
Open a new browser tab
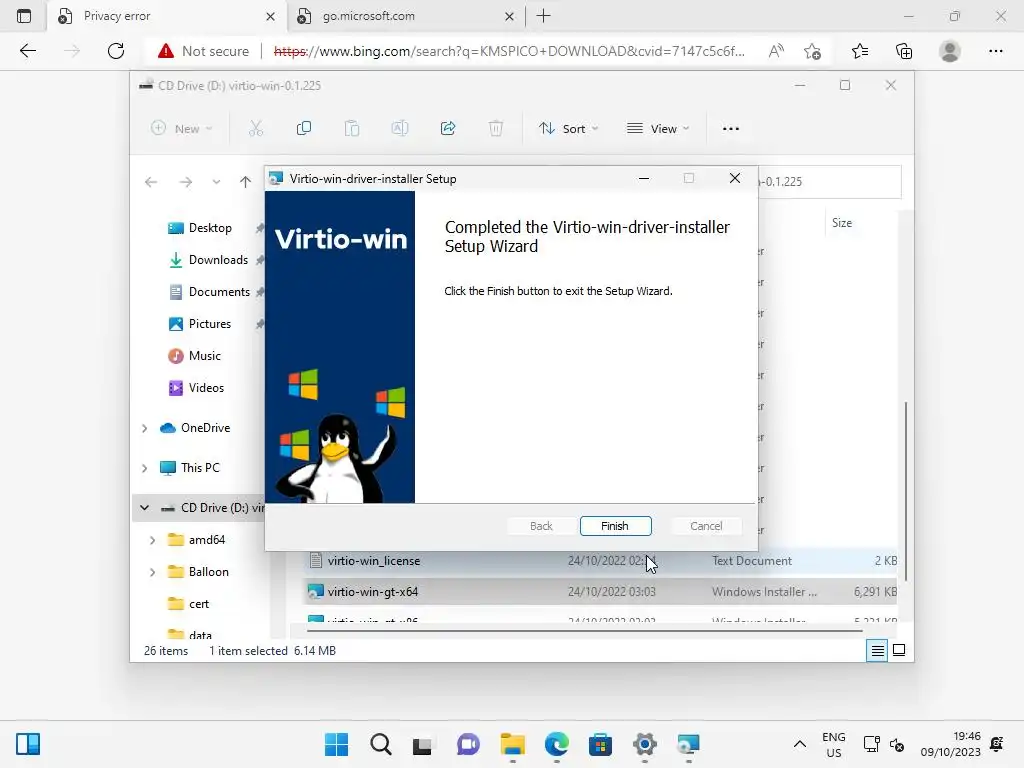click(543, 16)
